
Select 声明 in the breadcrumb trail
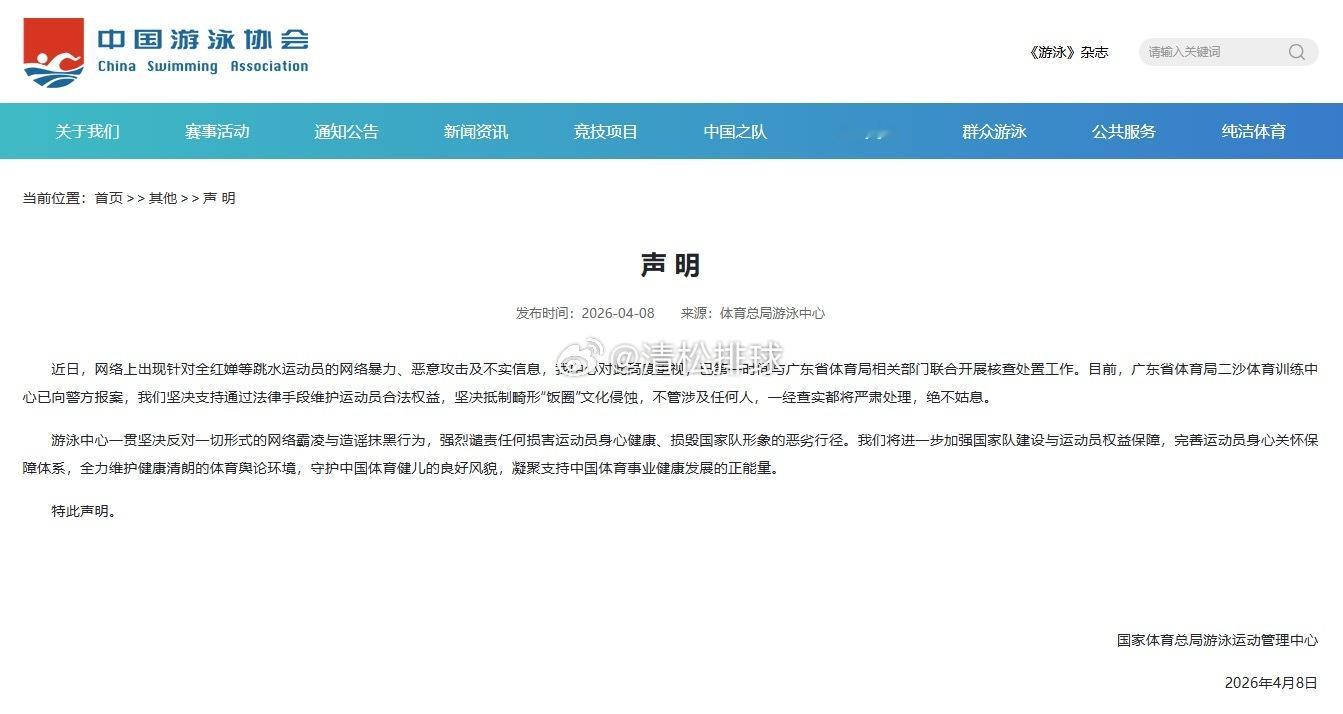coord(221,198)
